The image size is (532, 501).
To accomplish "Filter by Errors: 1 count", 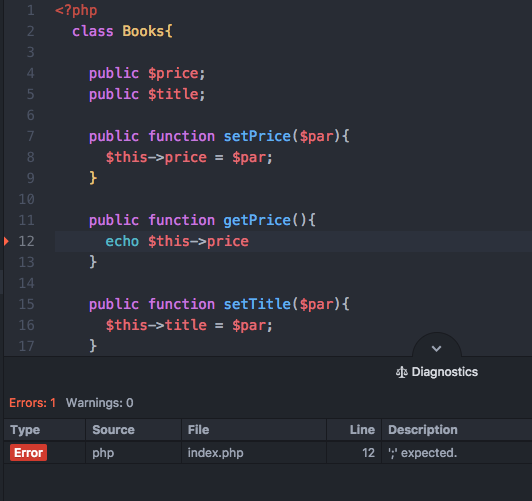I will pos(32,403).
